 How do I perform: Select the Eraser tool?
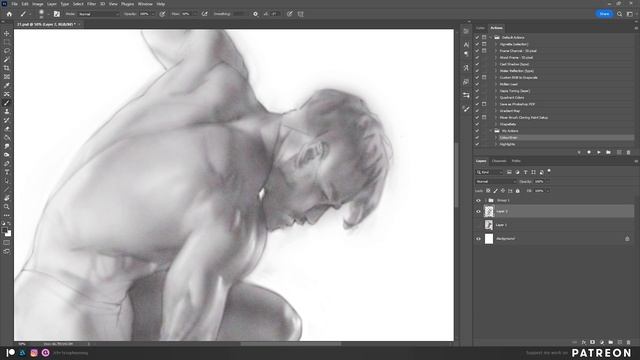[x=7, y=129]
